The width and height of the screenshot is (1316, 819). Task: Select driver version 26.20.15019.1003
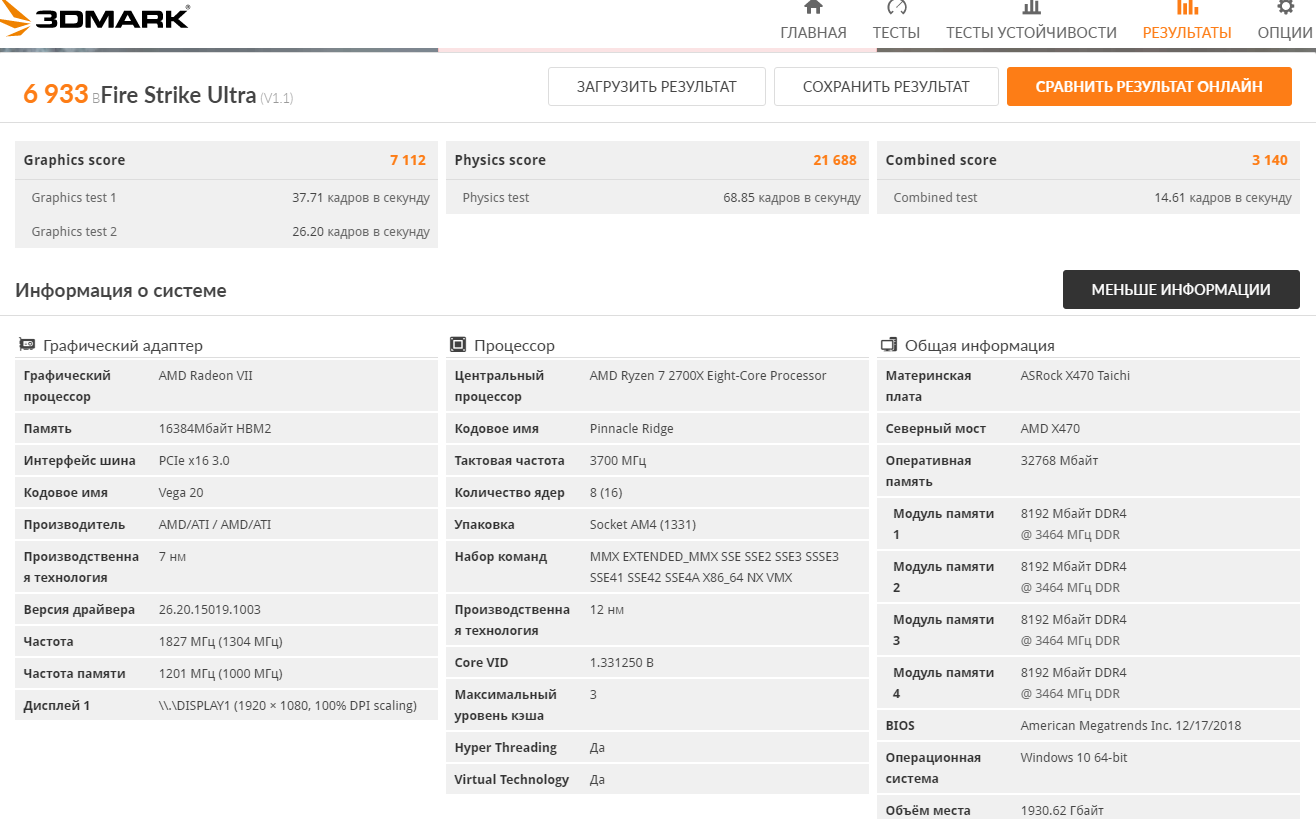210,610
